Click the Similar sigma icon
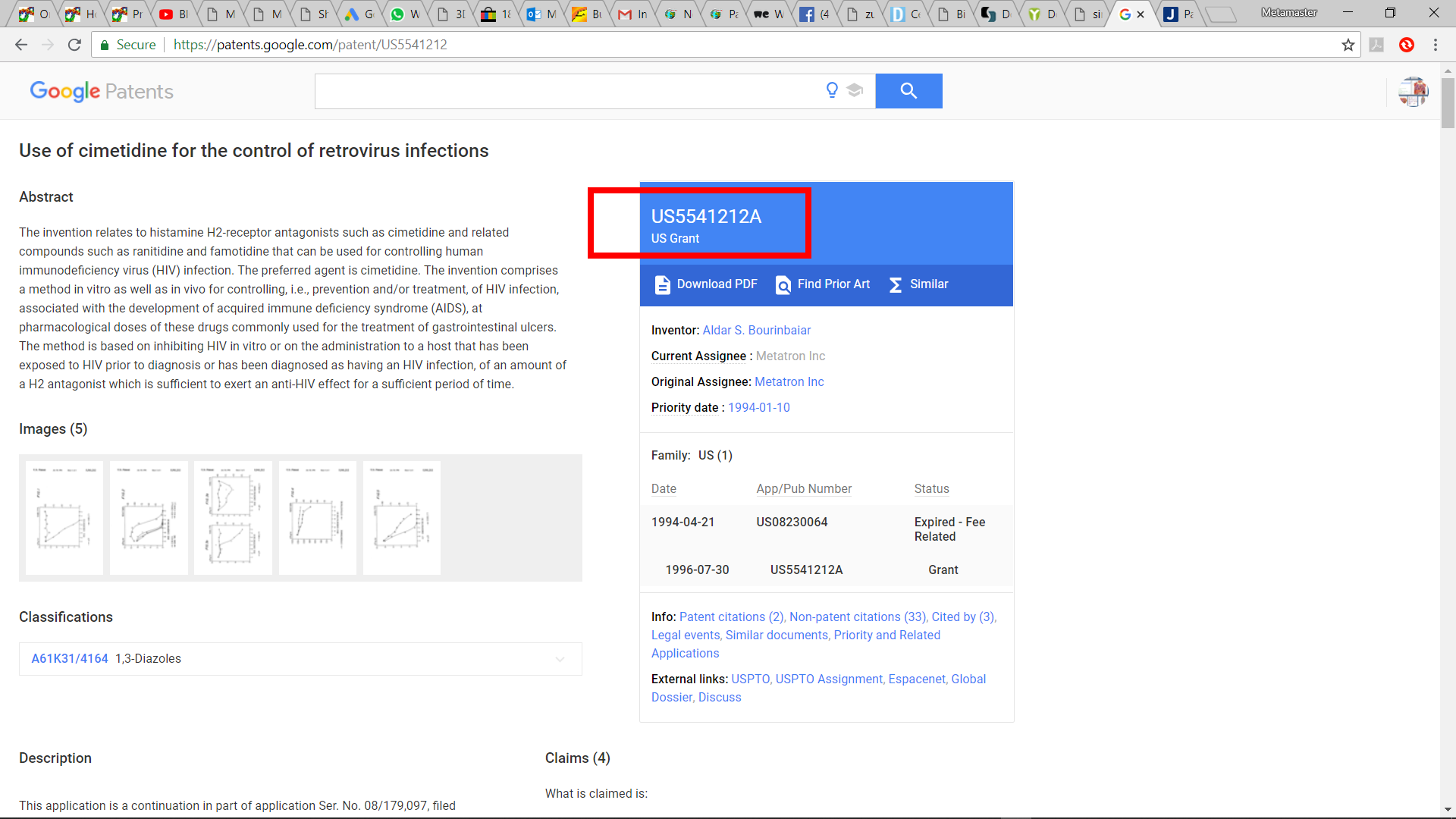This screenshot has height=819, width=1456. coord(896,284)
